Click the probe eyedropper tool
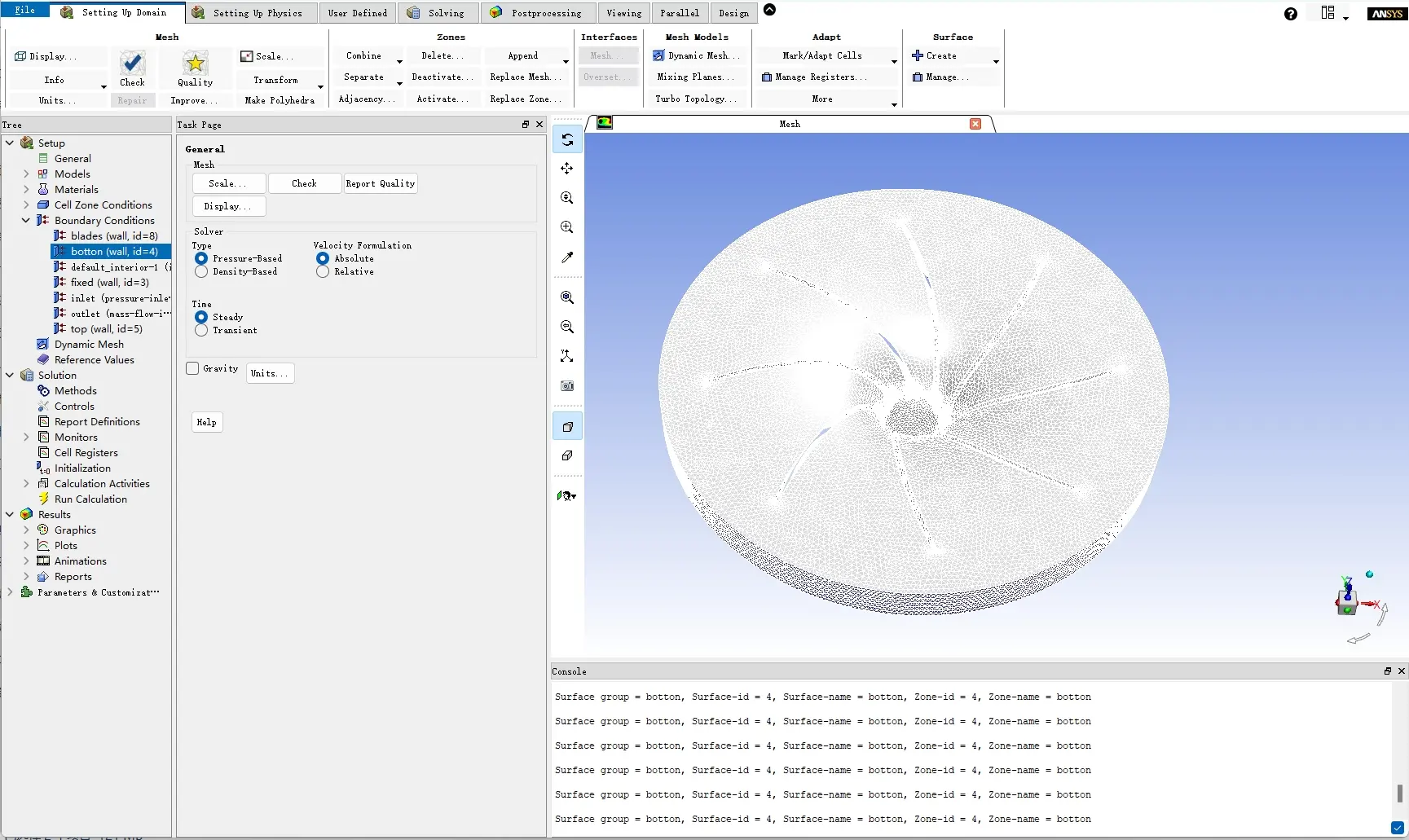This screenshot has width=1409, height=840. point(567,257)
